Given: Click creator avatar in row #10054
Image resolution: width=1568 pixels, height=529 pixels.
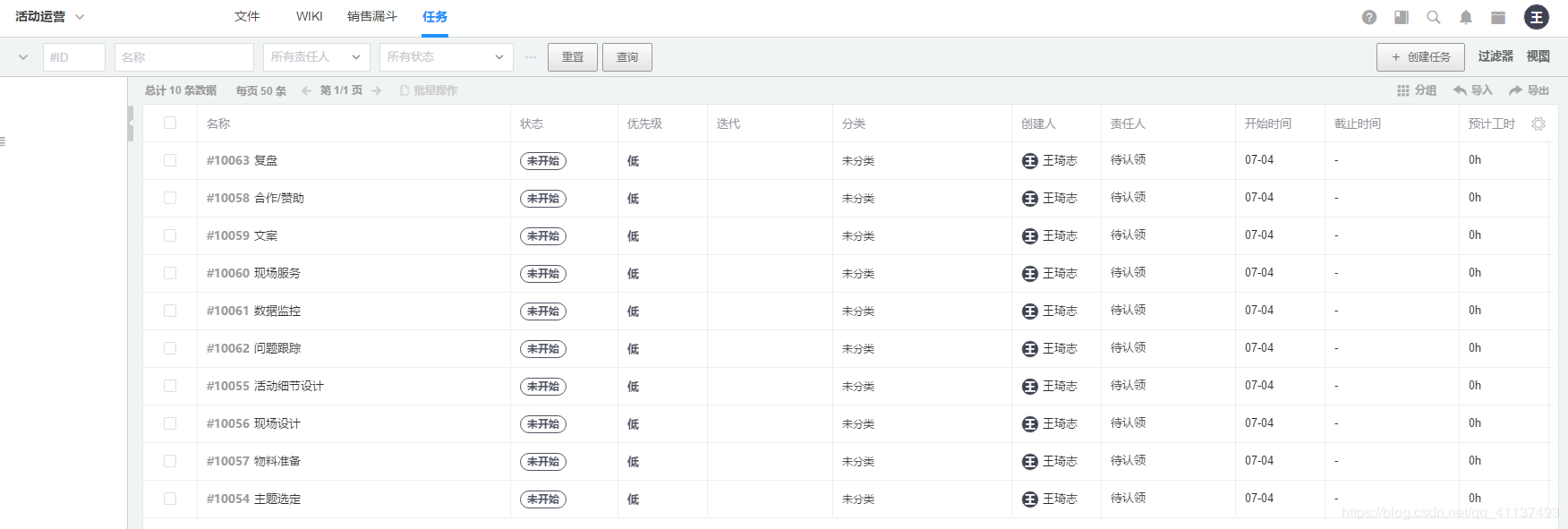Looking at the screenshot, I should (1030, 499).
